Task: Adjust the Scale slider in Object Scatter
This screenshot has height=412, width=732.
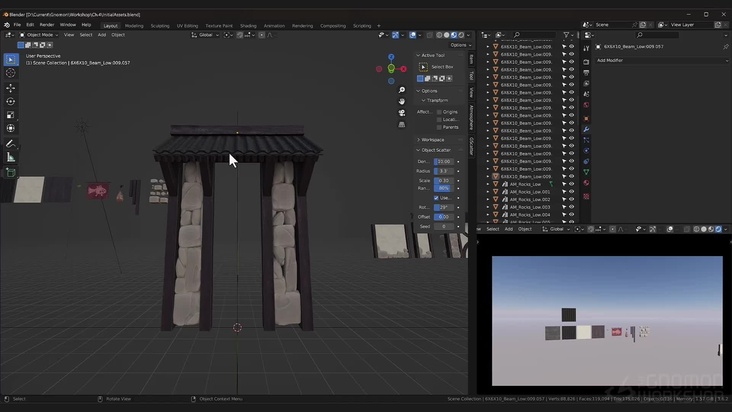Action: 443,181
